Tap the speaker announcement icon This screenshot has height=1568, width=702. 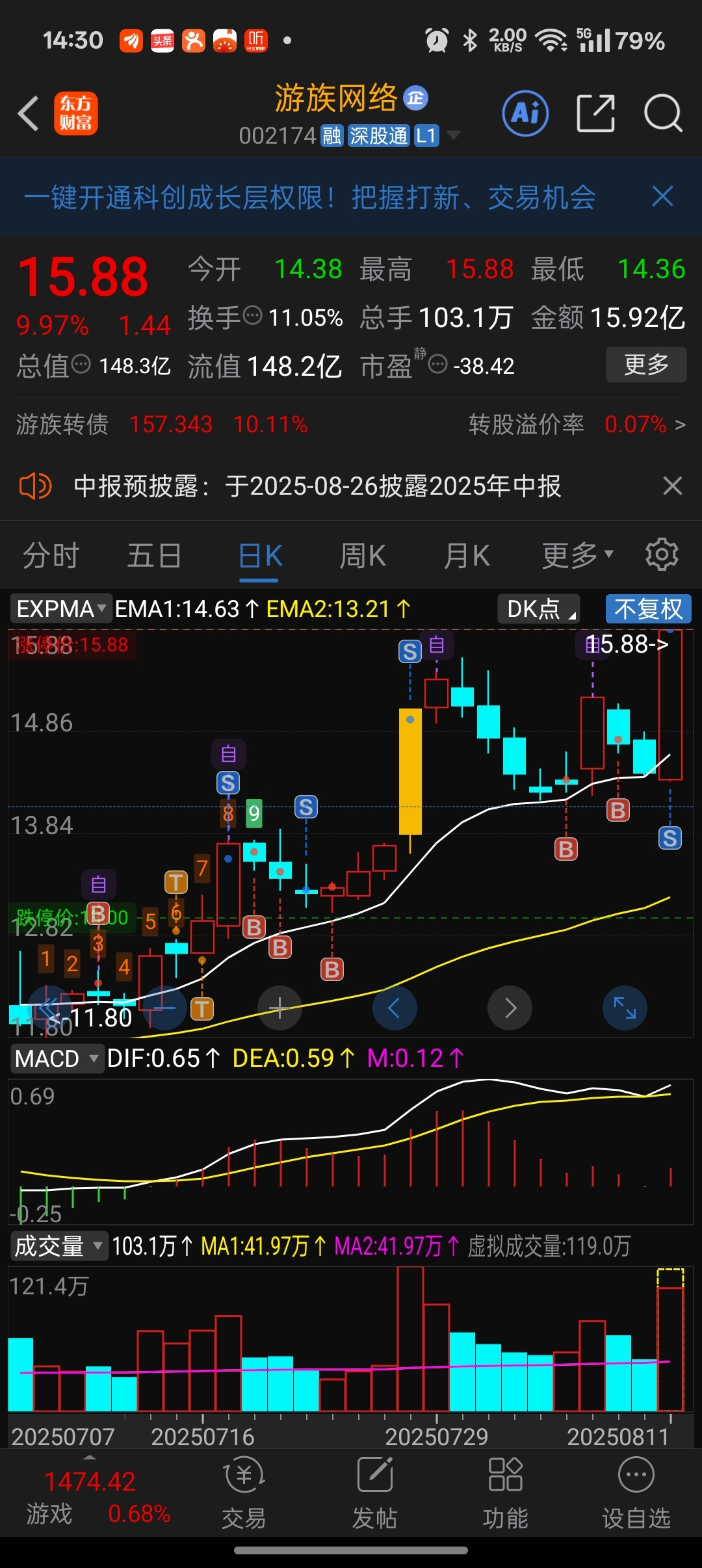click(35, 486)
